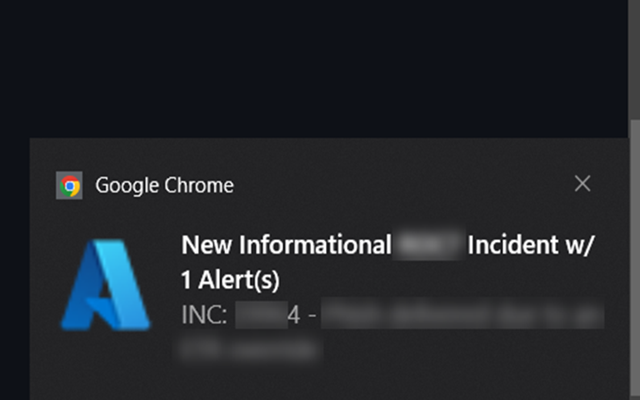Screen dimensions: 640x400
Task: Click the "1 Alert(s)" text line
Action: pyautogui.click(x=230, y=280)
